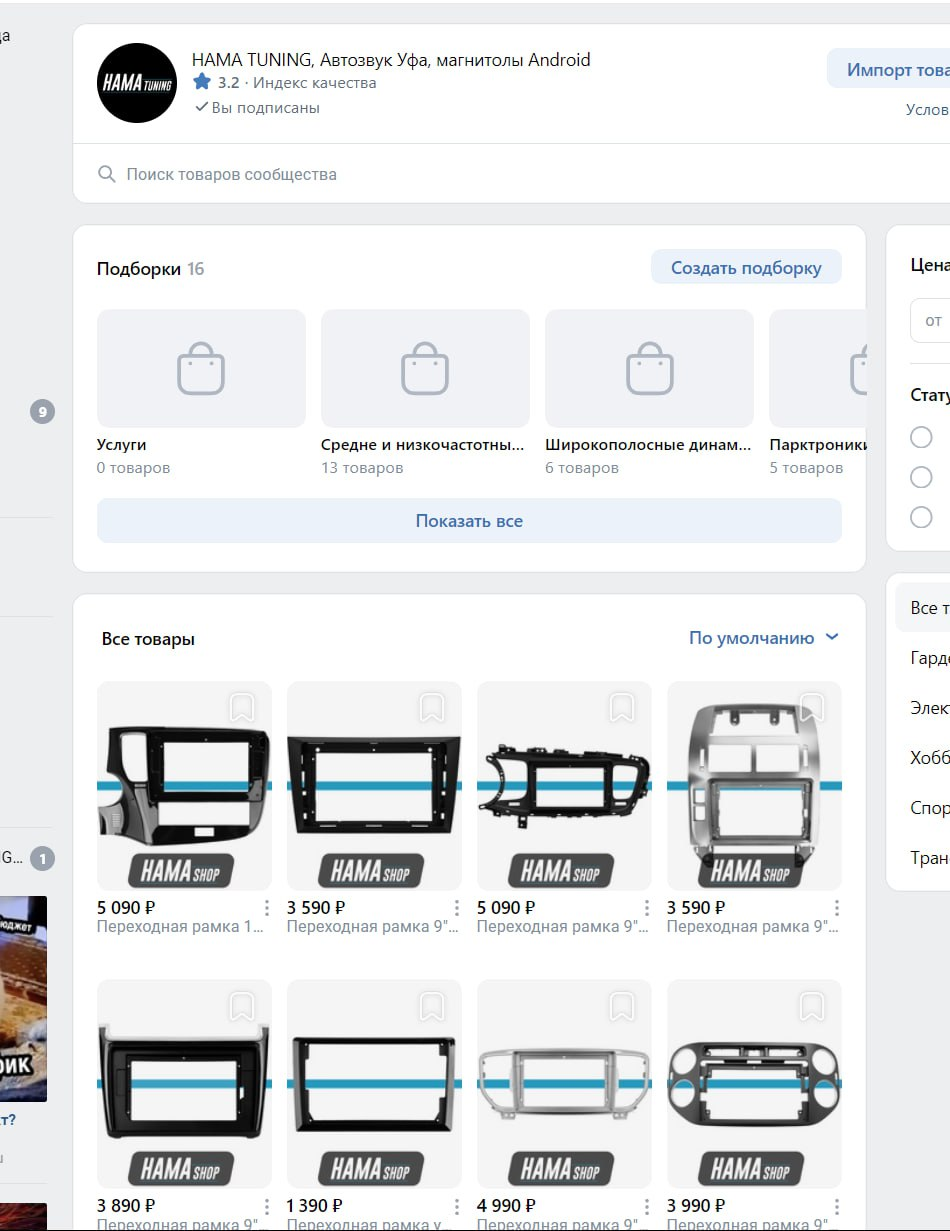Open three-dot menu for 3 990 ₽ product

[x=837, y=1206]
